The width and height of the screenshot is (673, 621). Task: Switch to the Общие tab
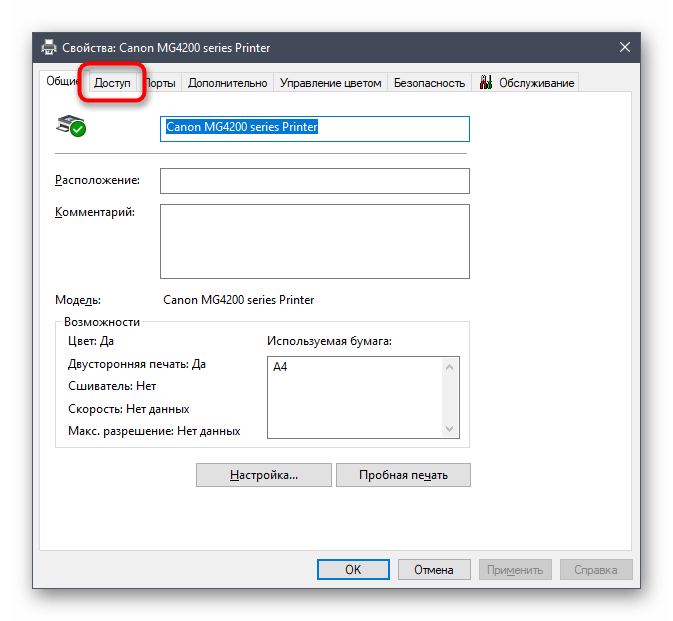click(63, 81)
